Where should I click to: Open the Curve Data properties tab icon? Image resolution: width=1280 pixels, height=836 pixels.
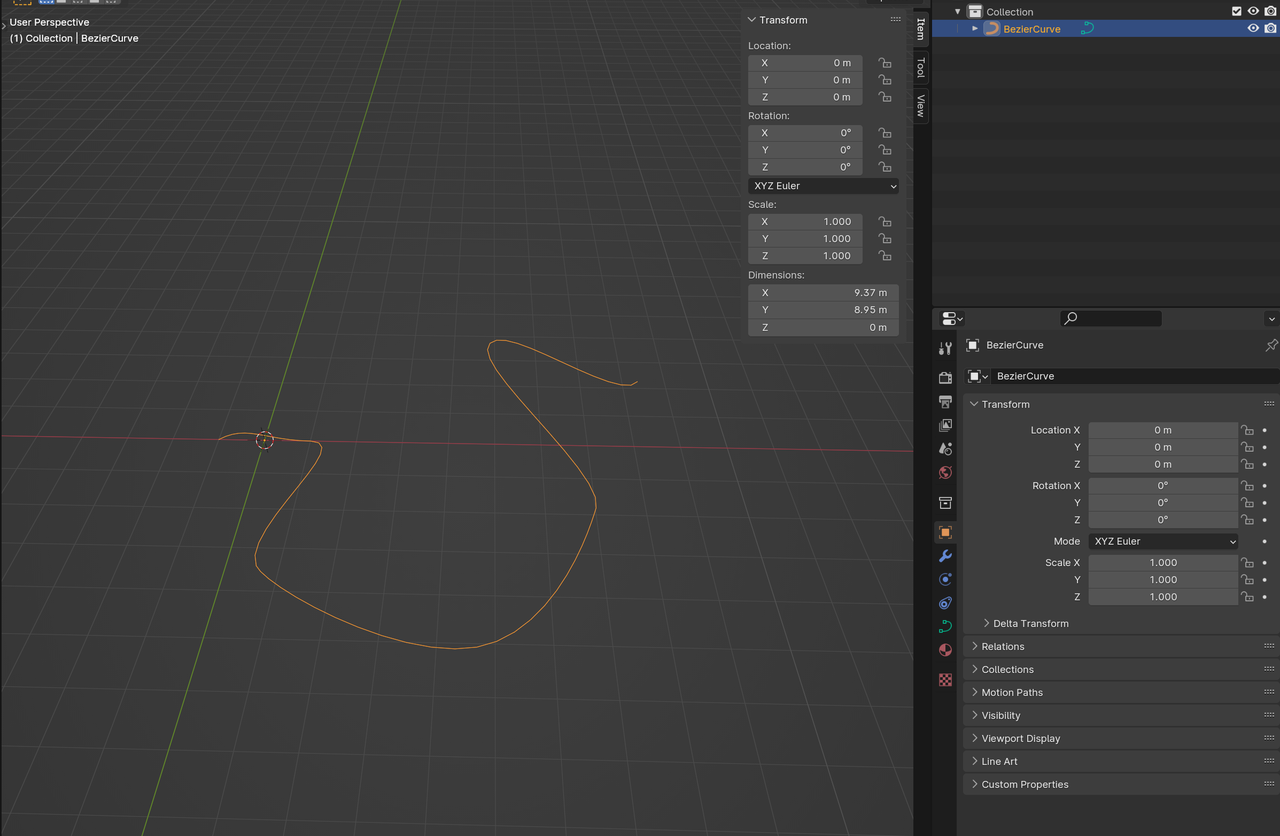pos(945,626)
